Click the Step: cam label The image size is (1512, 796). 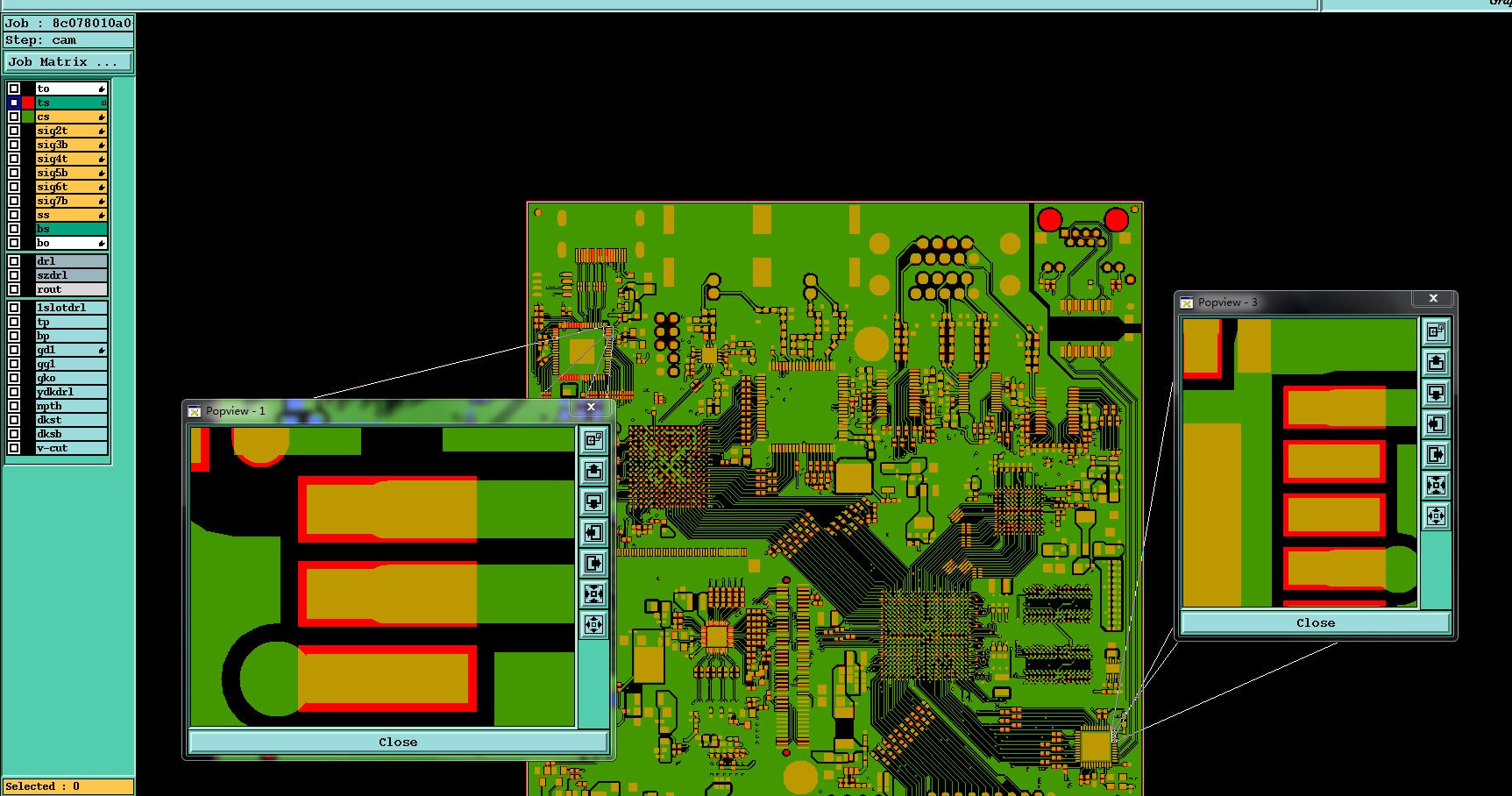coord(68,40)
